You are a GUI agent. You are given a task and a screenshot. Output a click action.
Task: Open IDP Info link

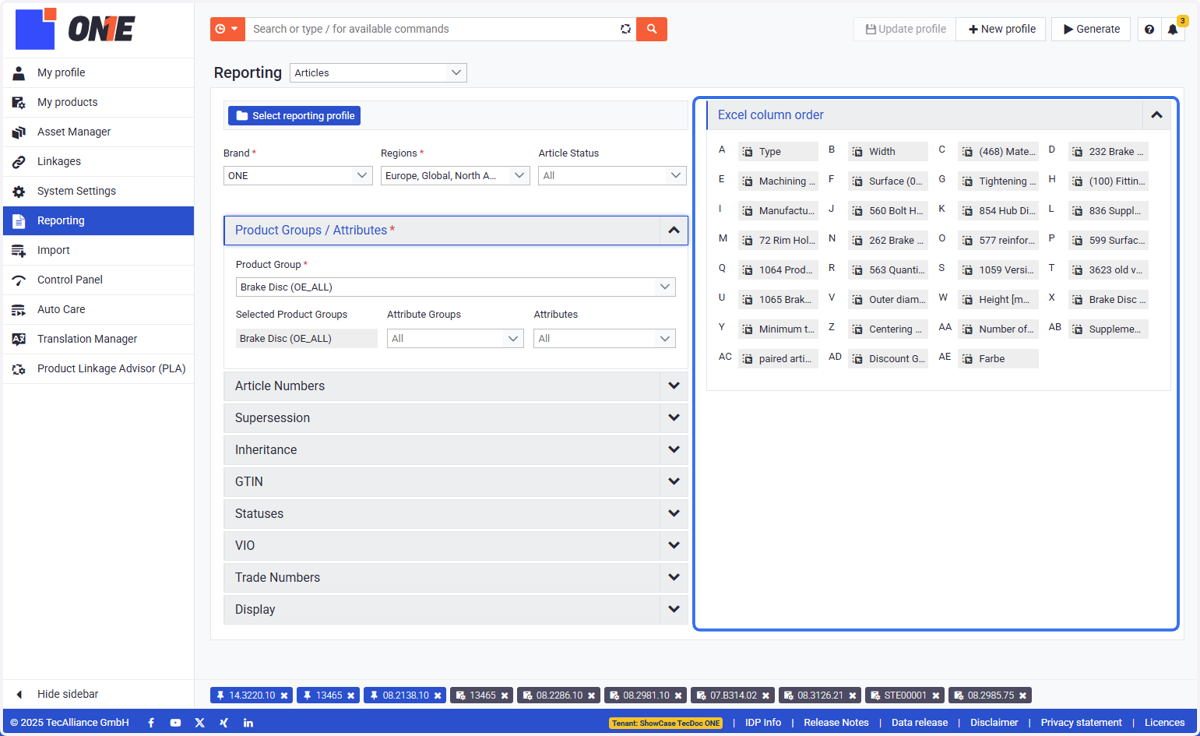pyautogui.click(x=763, y=722)
